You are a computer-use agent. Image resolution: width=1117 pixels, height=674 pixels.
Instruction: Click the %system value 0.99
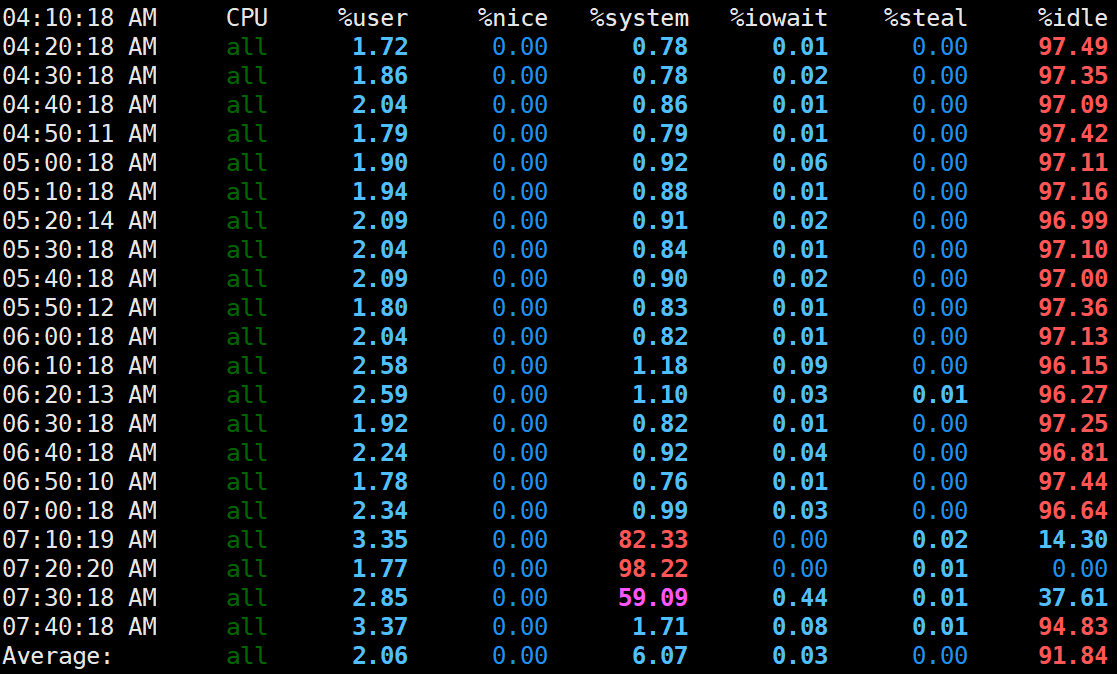click(660, 511)
